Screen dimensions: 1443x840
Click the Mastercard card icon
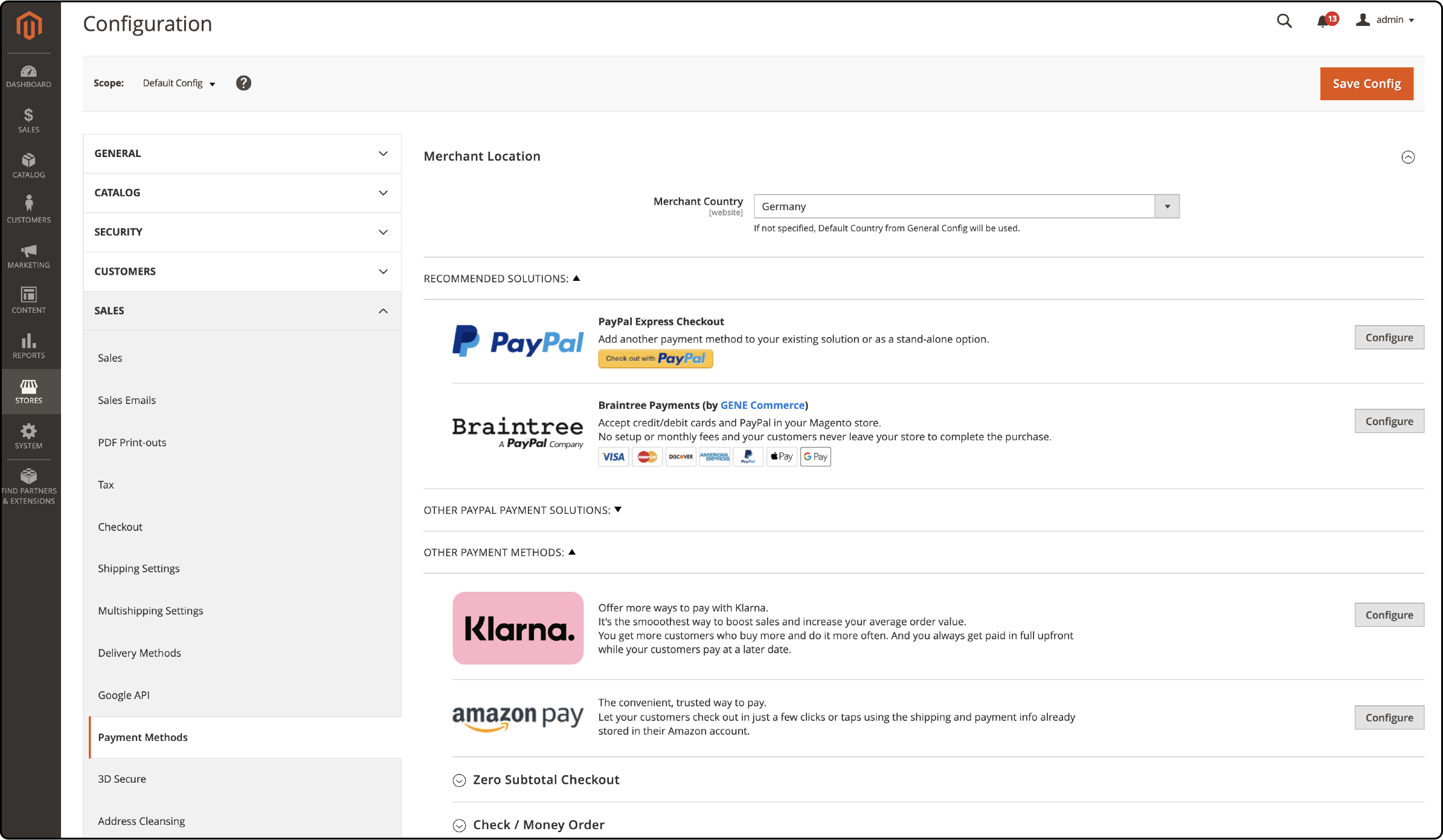[x=647, y=457]
